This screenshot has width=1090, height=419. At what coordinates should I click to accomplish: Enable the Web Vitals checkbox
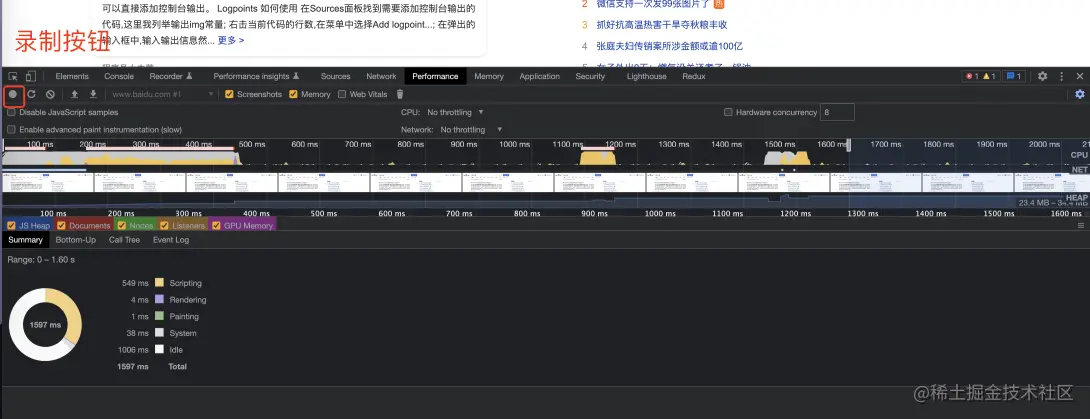pos(342,95)
